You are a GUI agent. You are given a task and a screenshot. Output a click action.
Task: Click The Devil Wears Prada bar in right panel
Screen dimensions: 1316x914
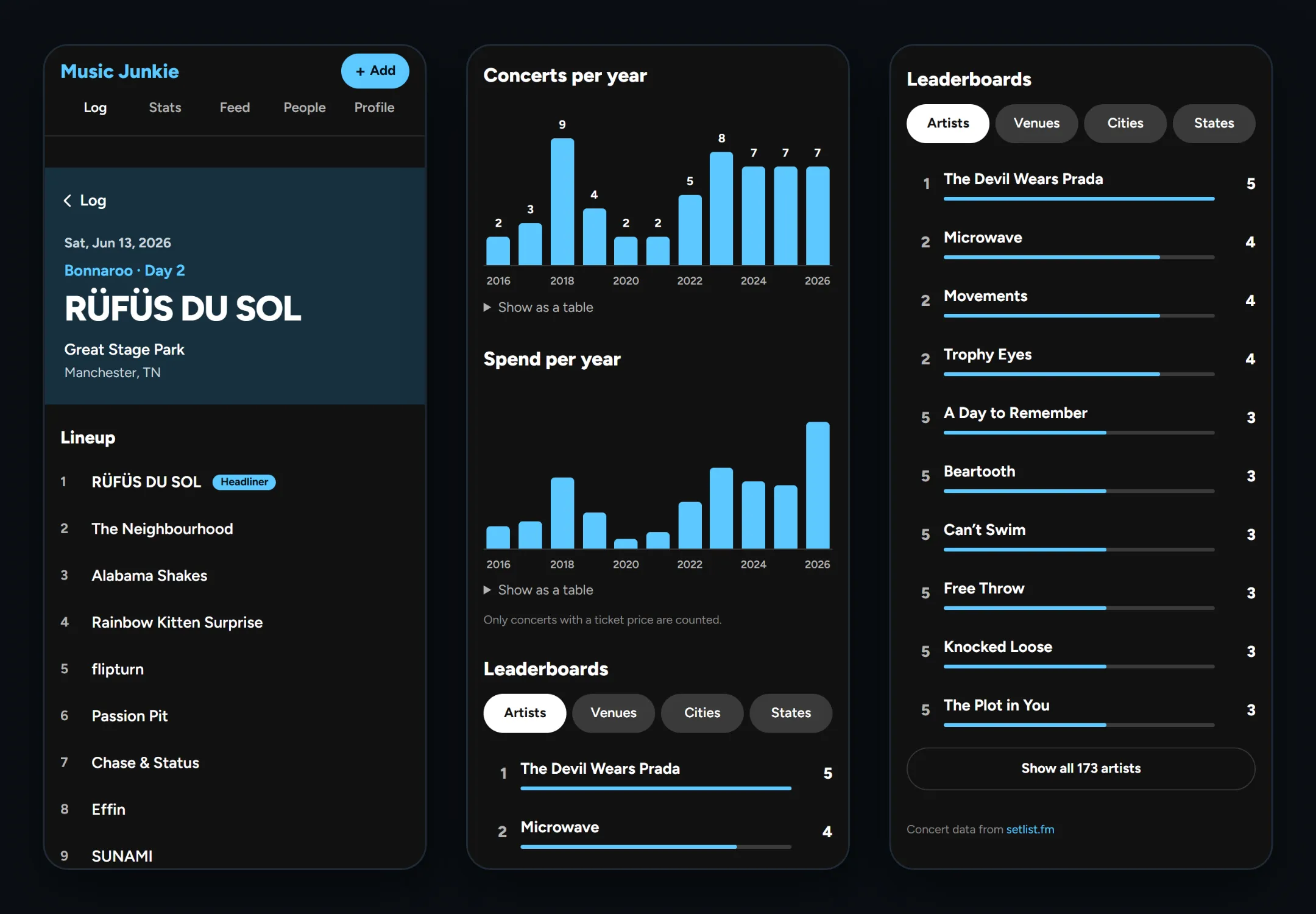click(x=1079, y=199)
